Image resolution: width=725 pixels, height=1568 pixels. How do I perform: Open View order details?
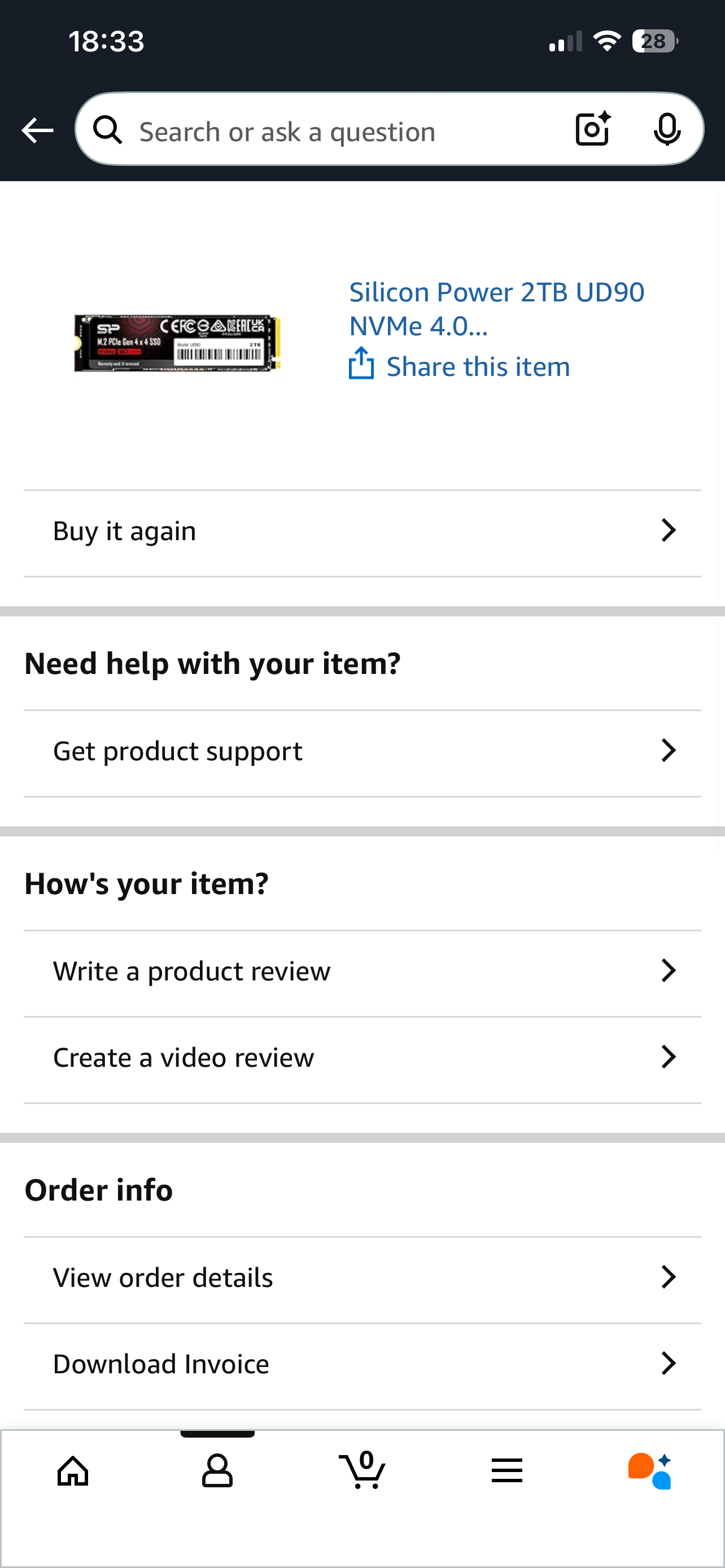coord(163,1277)
